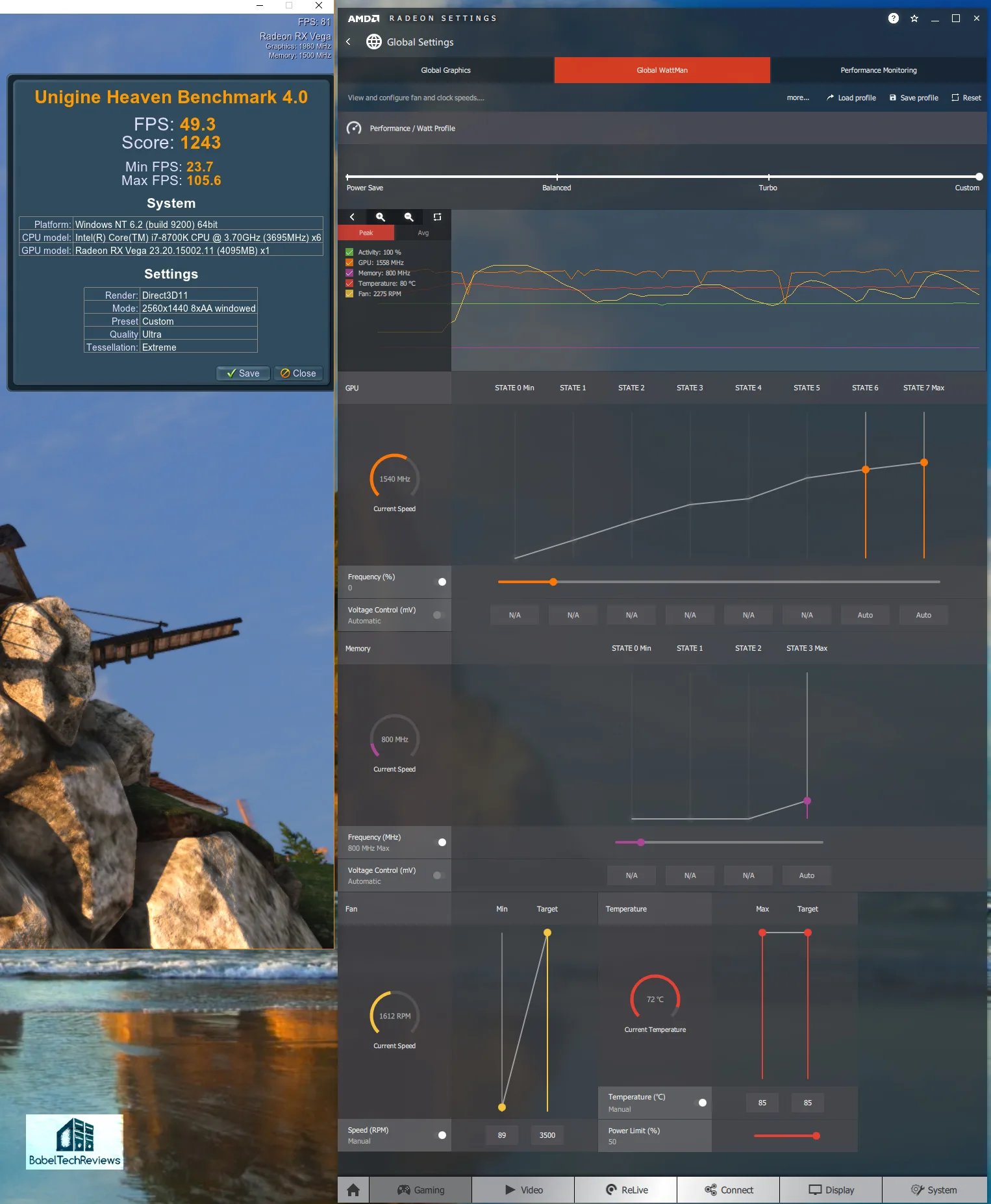Viewport: 991px width, 1204px height.
Task: Open the Performance Monitoring tab
Action: click(878, 70)
